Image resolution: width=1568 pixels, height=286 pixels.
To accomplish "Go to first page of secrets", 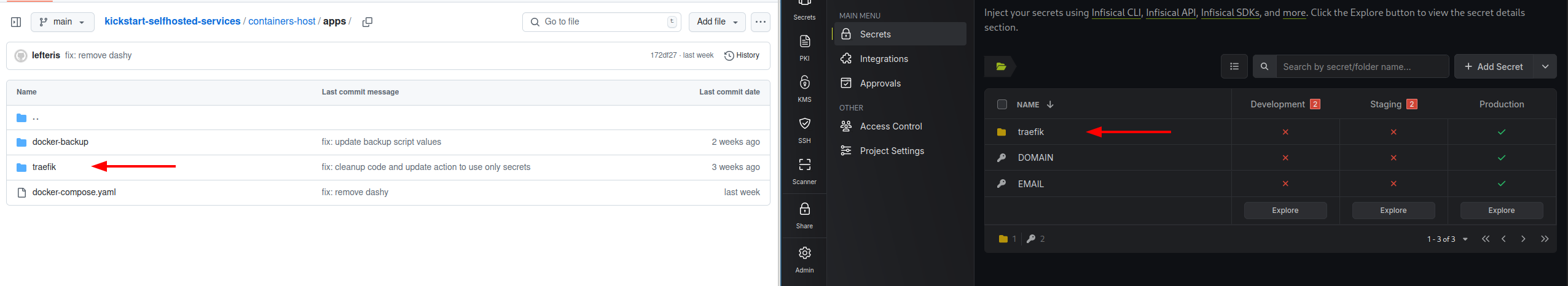I will click(1486, 239).
